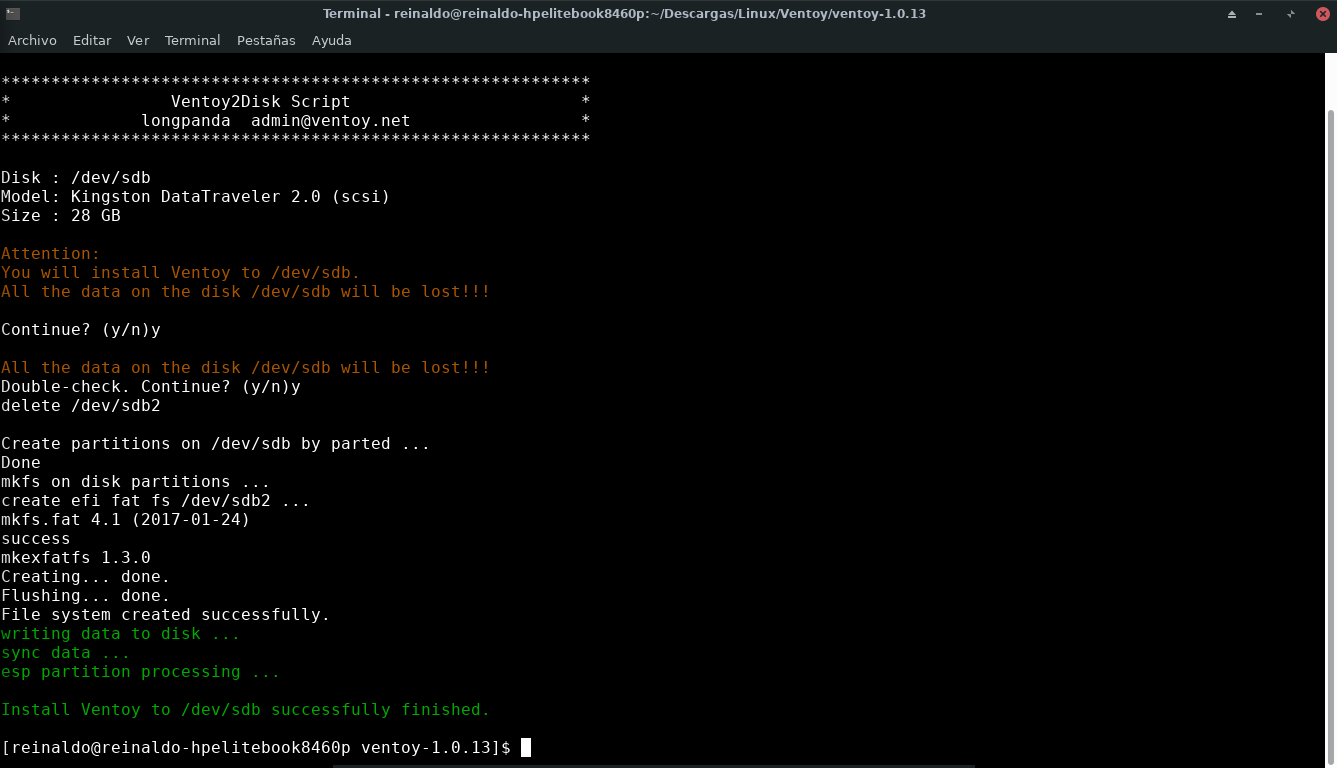
Task: Click 'Install Ventoy to /dev/sdb successfully finished.' line
Action: click(x=246, y=709)
